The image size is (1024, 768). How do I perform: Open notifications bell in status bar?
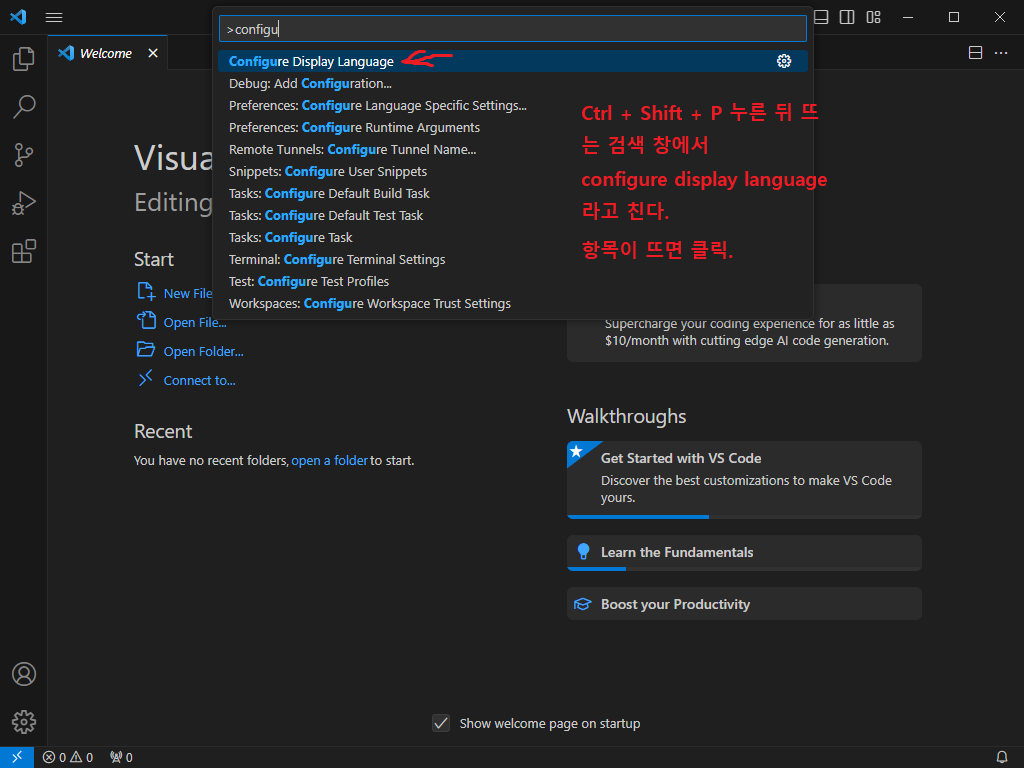[1001, 758]
